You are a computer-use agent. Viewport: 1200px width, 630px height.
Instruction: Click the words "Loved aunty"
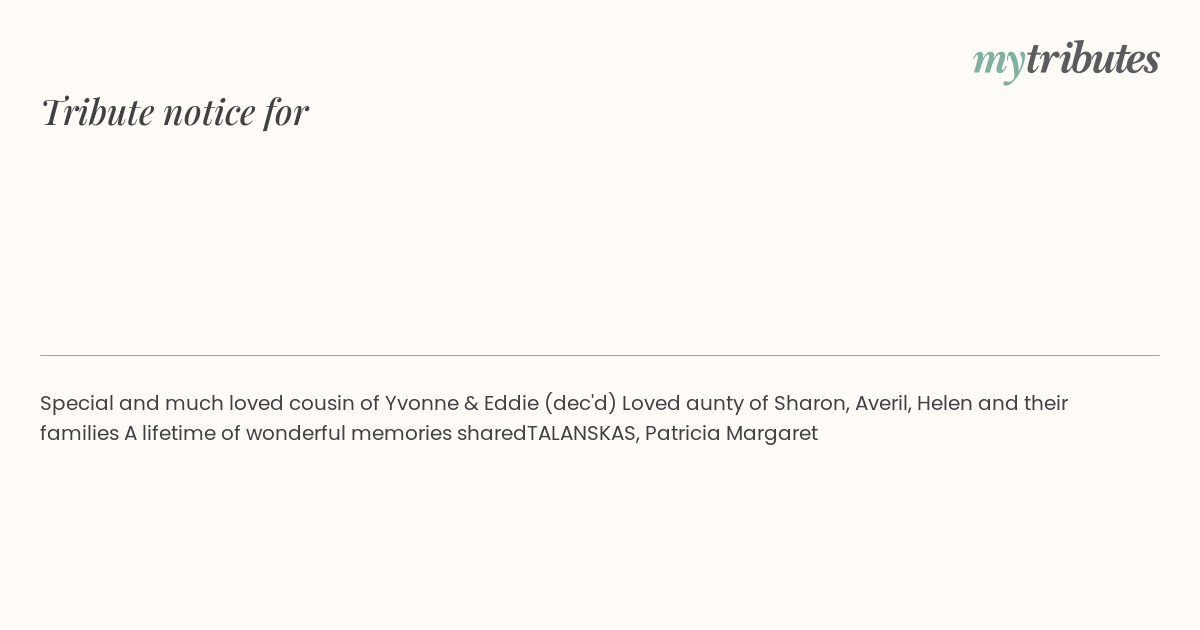click(682, 404)
